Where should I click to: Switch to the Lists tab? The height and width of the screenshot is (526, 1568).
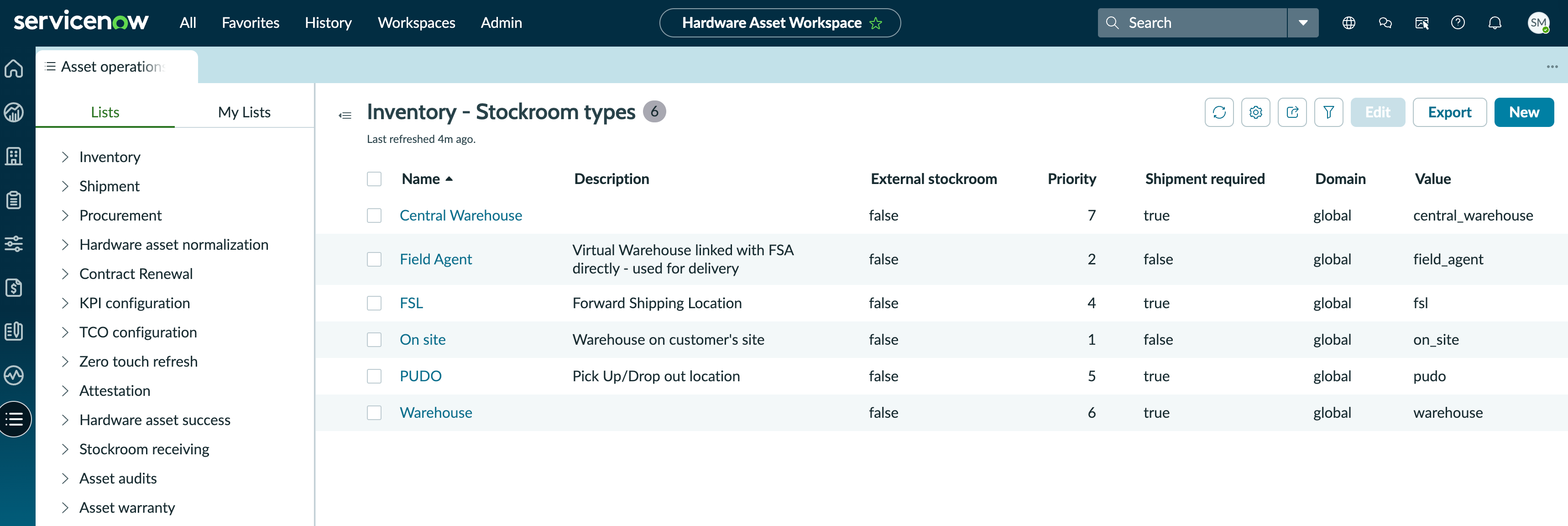[105, 112]
